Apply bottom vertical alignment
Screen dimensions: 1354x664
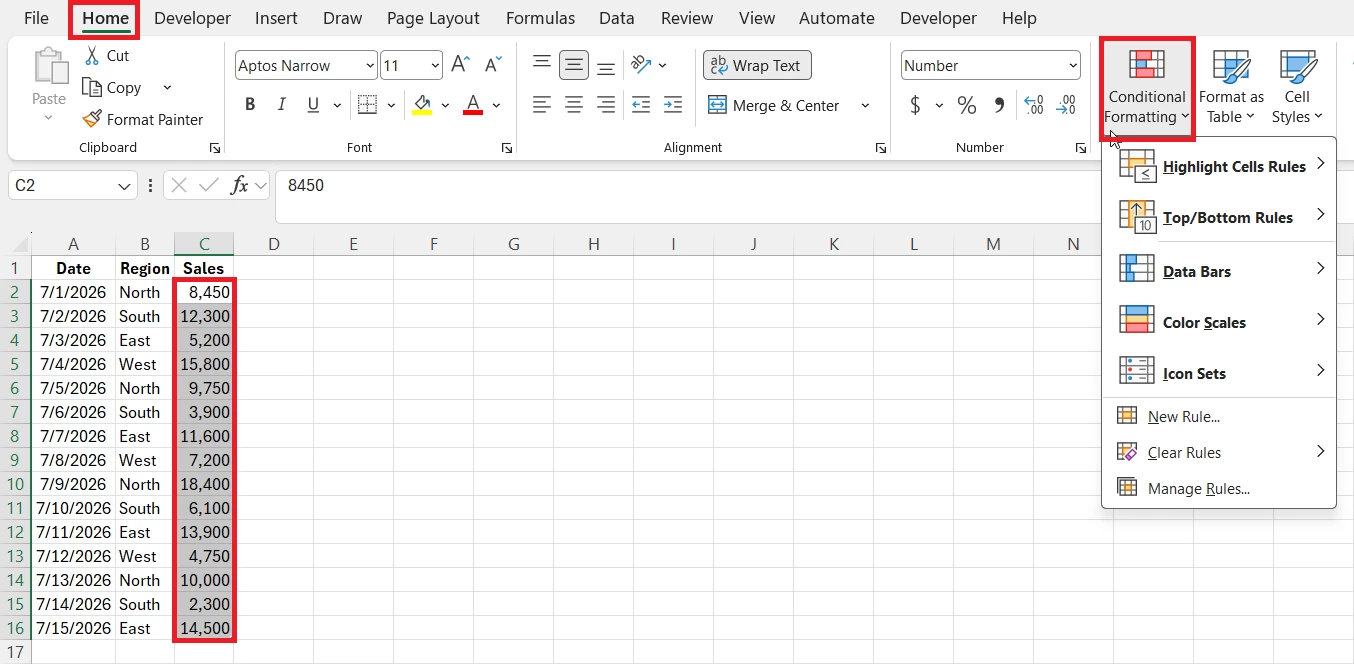606,65
